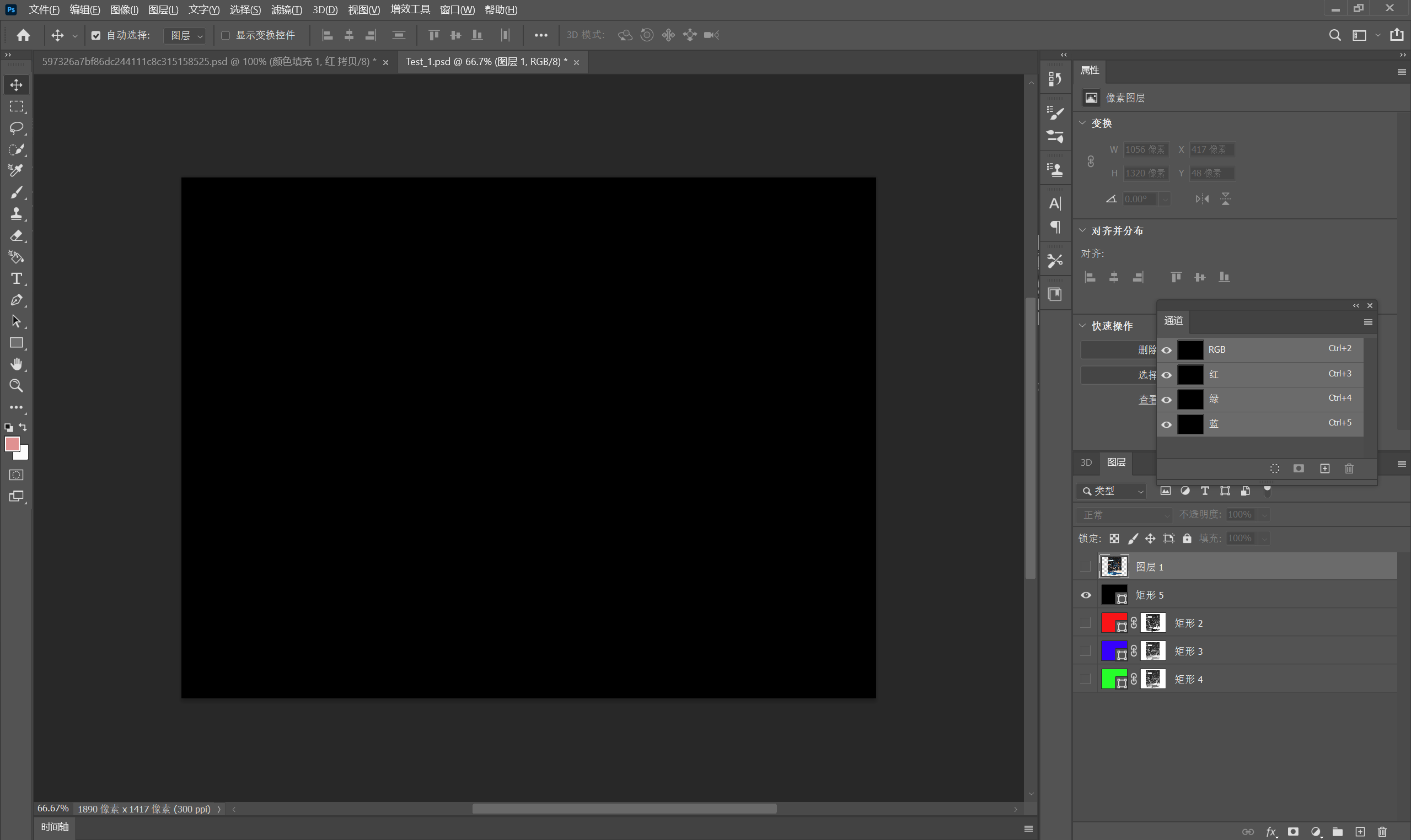The image size is (1411, 840).
Task: Choose the Eraser tool
Action: 16,235
